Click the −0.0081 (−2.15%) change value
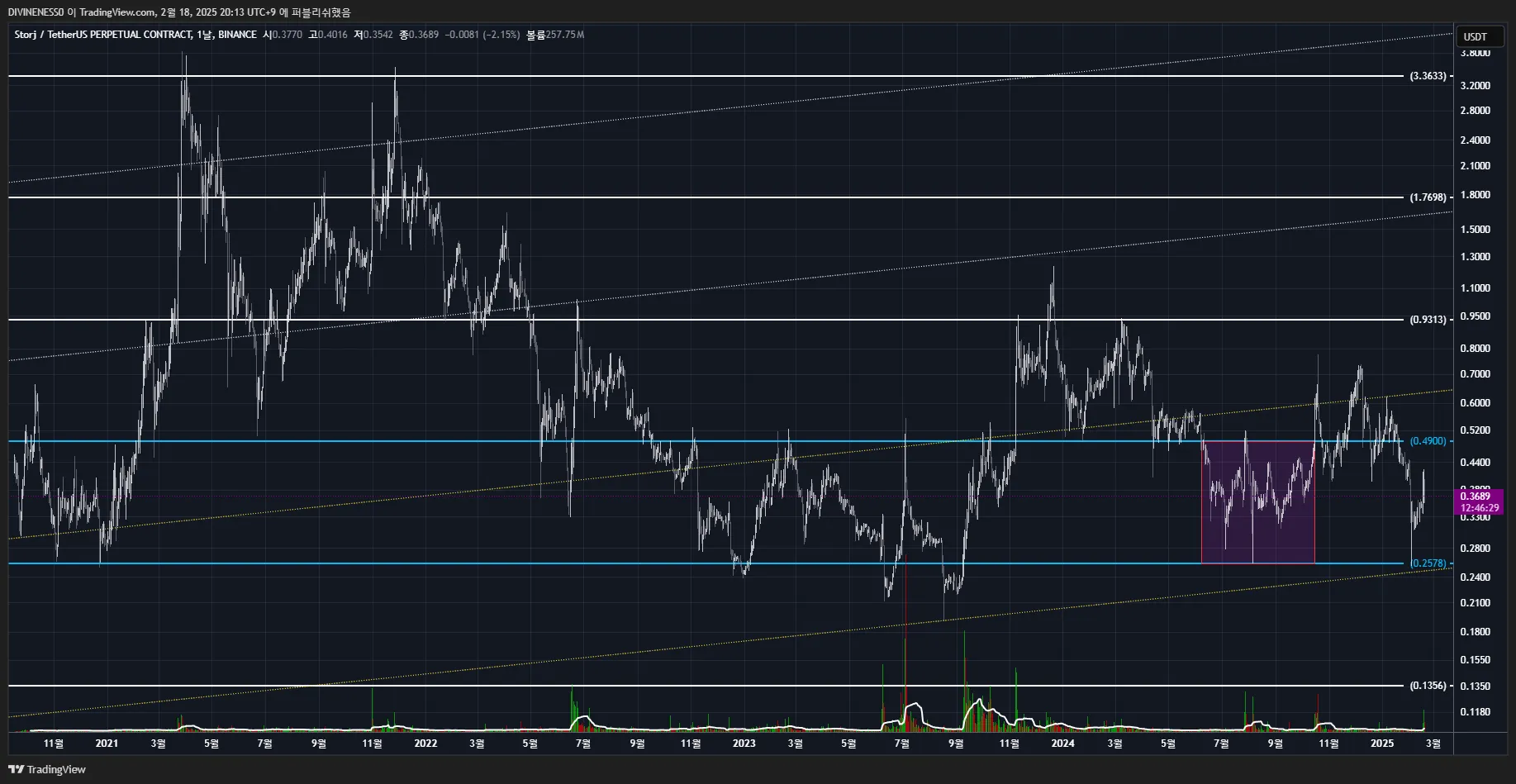The height and width of the screenshot is (784, 1516). [482, 35]
